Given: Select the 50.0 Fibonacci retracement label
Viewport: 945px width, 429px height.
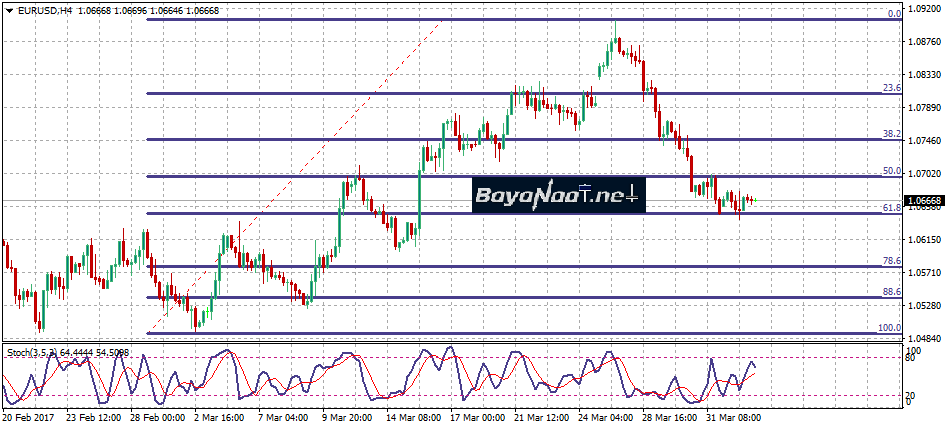Looking at the screenshot, I should [892, 171].
